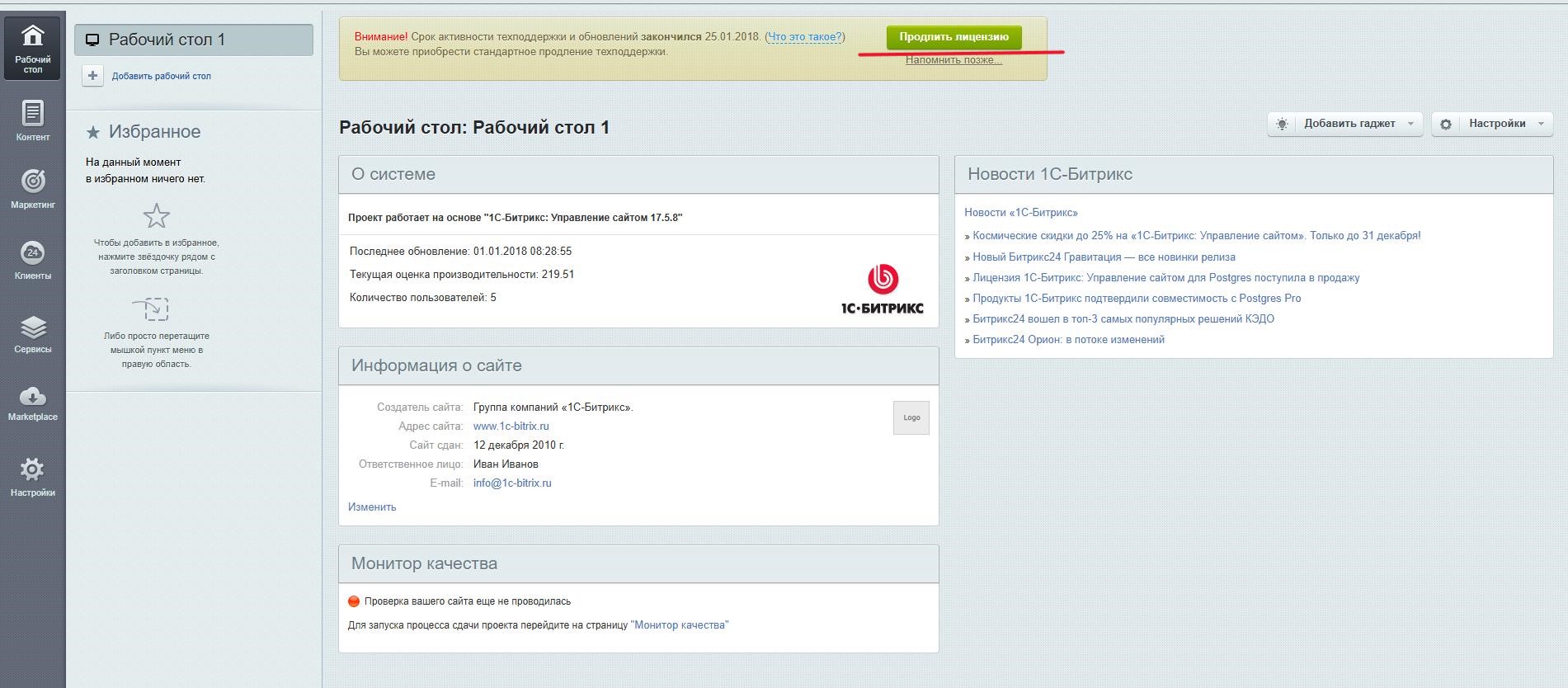The height and width of the screenshot is (688, 1568).
Task: Click the Избранное star icon
Action: click(x=94, y=133)
